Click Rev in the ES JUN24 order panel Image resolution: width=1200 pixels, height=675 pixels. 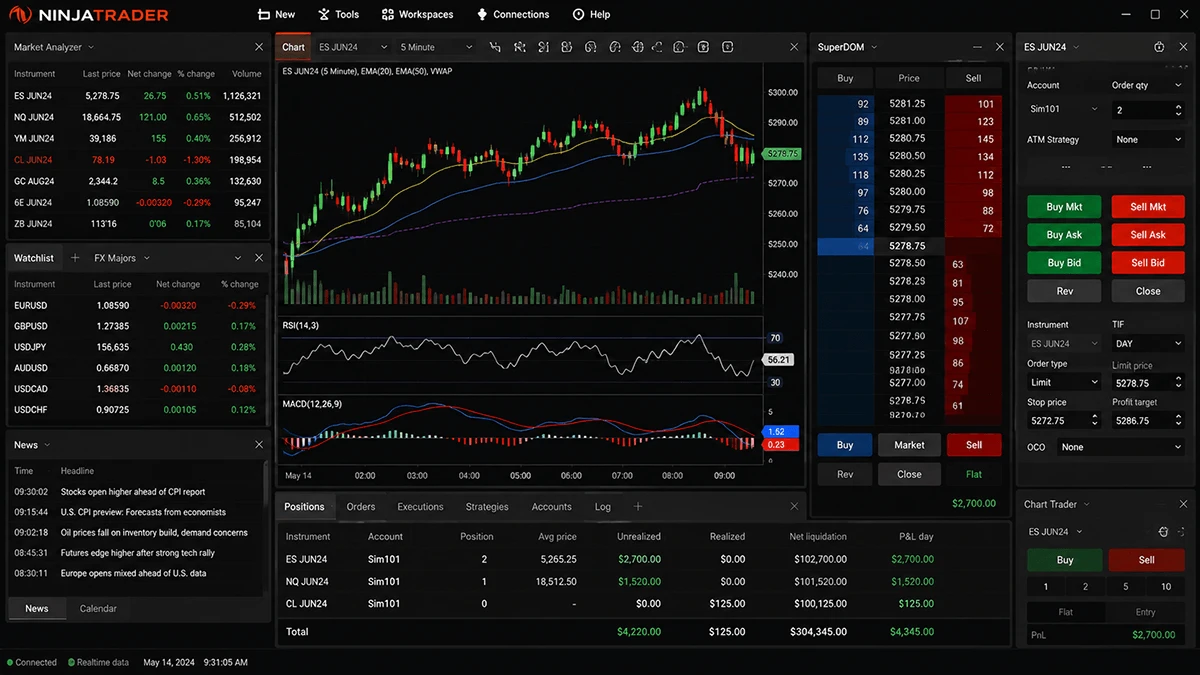coord(1064,291)
